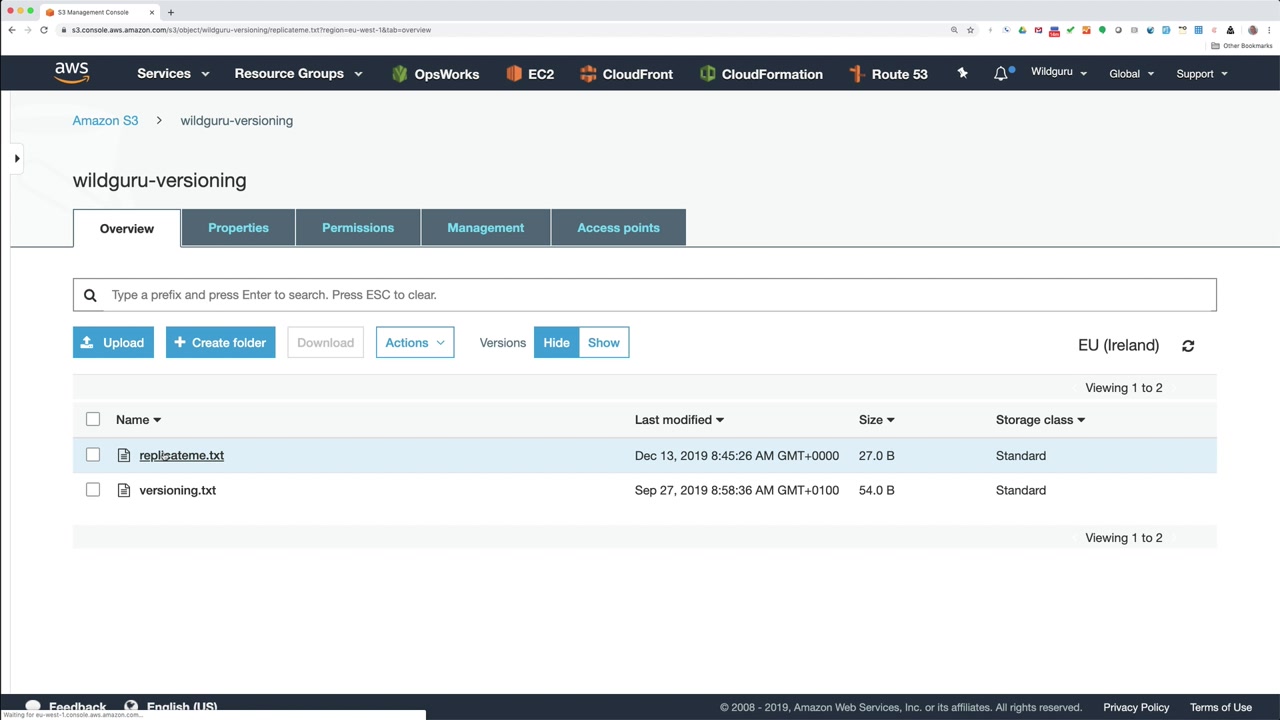
Task: Click the file icon beside replicateme.txt
Action: (124, 455)
